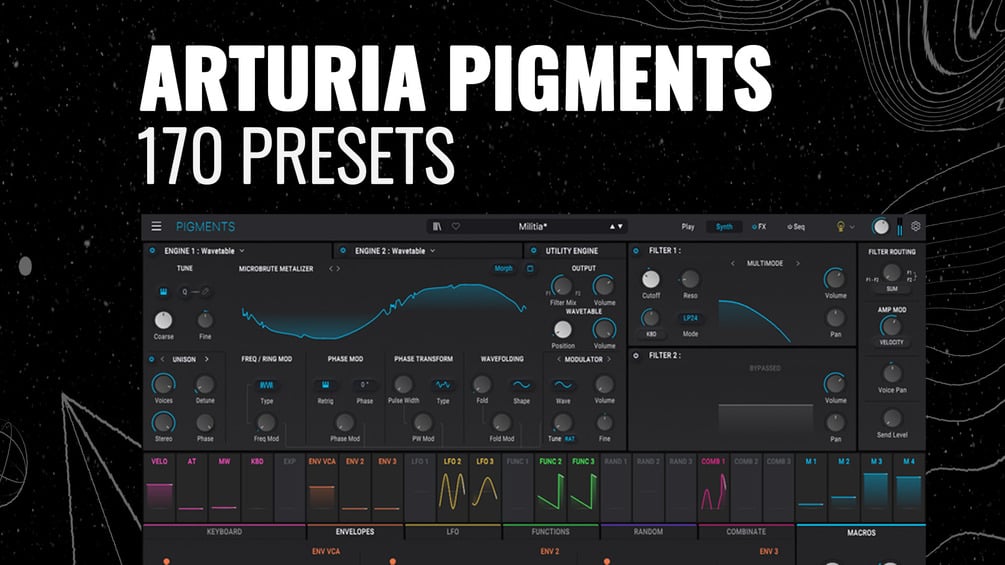The image size is (1005, 565).
Task: Click the Microbrute Metalizer wavetable display
Action: tap(383, 311)
